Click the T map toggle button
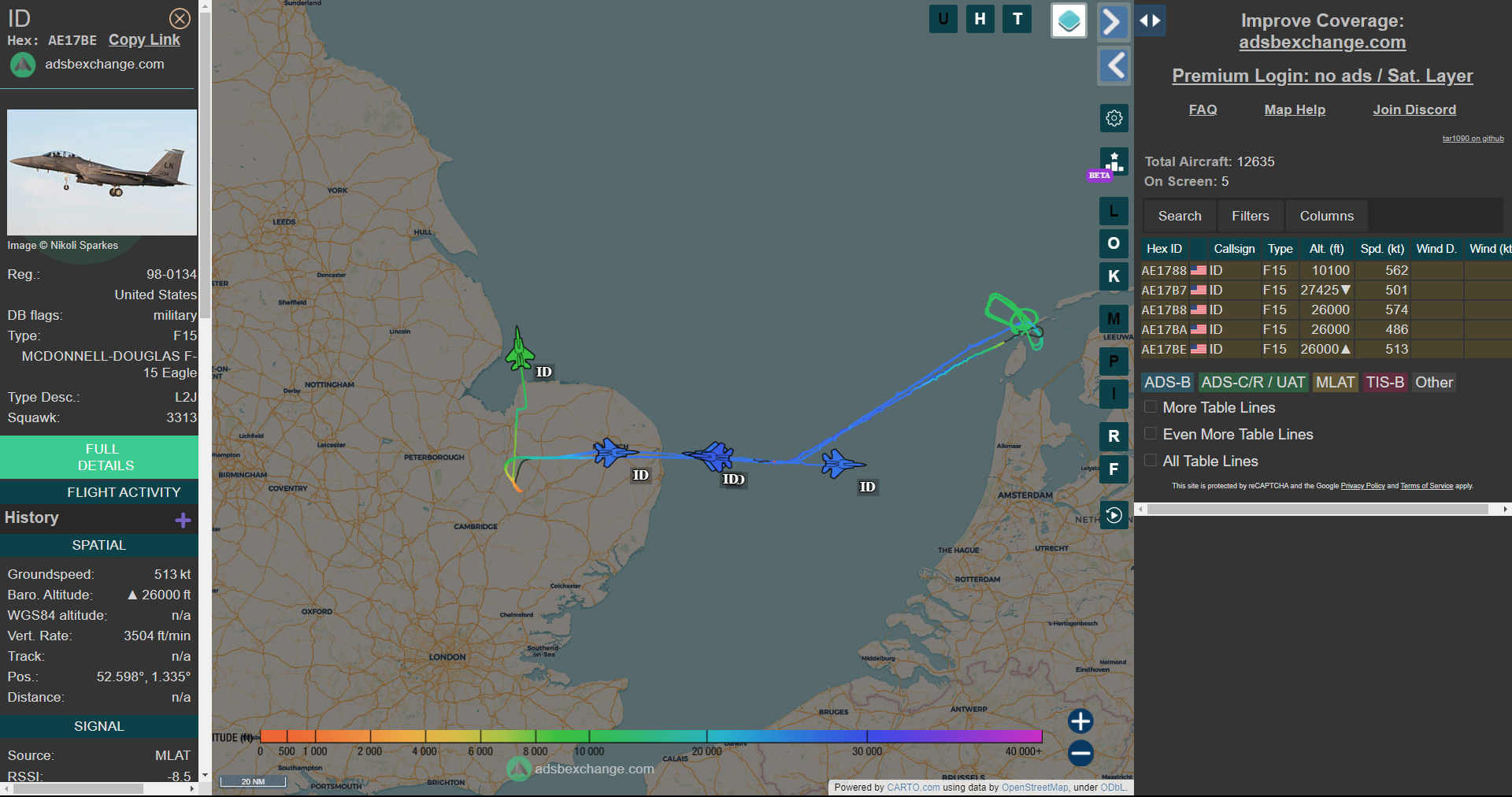 click(1017, 19)
